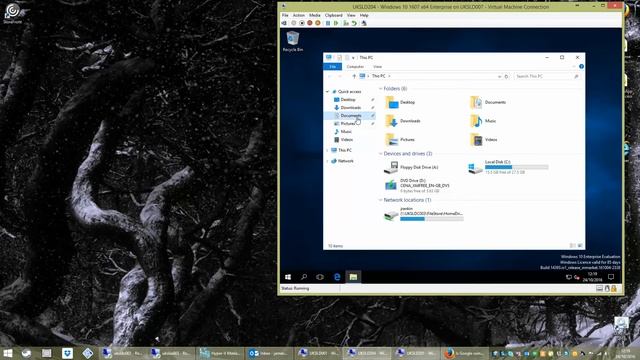Open the Videos folder in Folders group
640x360 pixels.
click(484, 140)
